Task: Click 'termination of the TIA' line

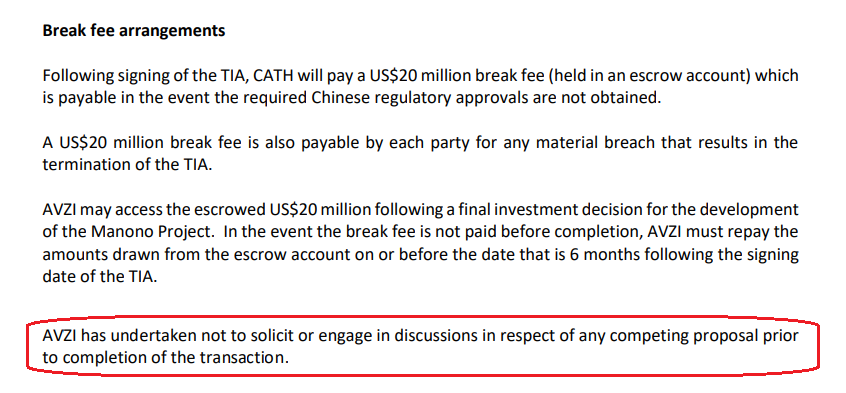Action: [x=127, y=165]
